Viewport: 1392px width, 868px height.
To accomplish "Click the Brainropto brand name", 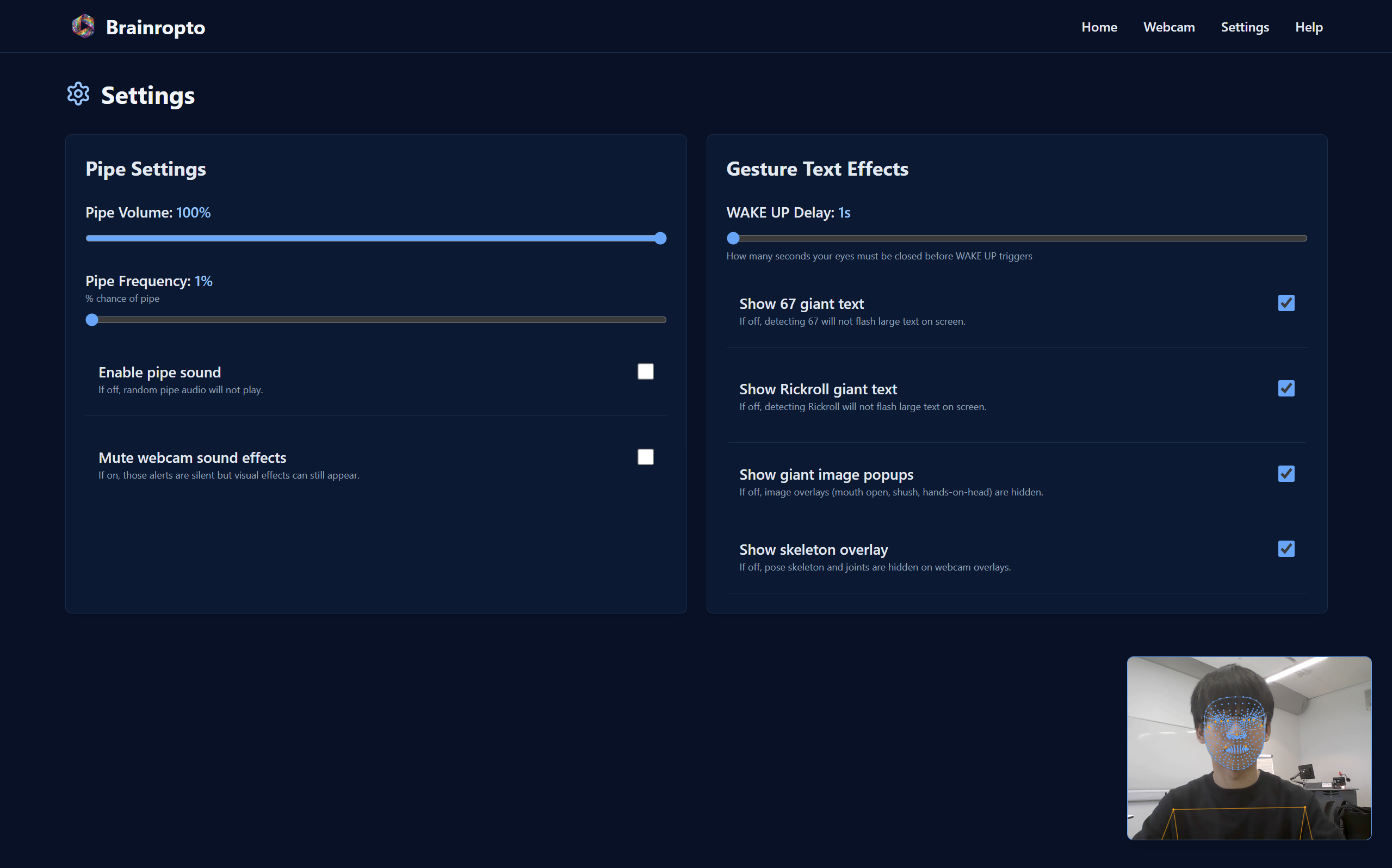I will click(x=155, y=27).
